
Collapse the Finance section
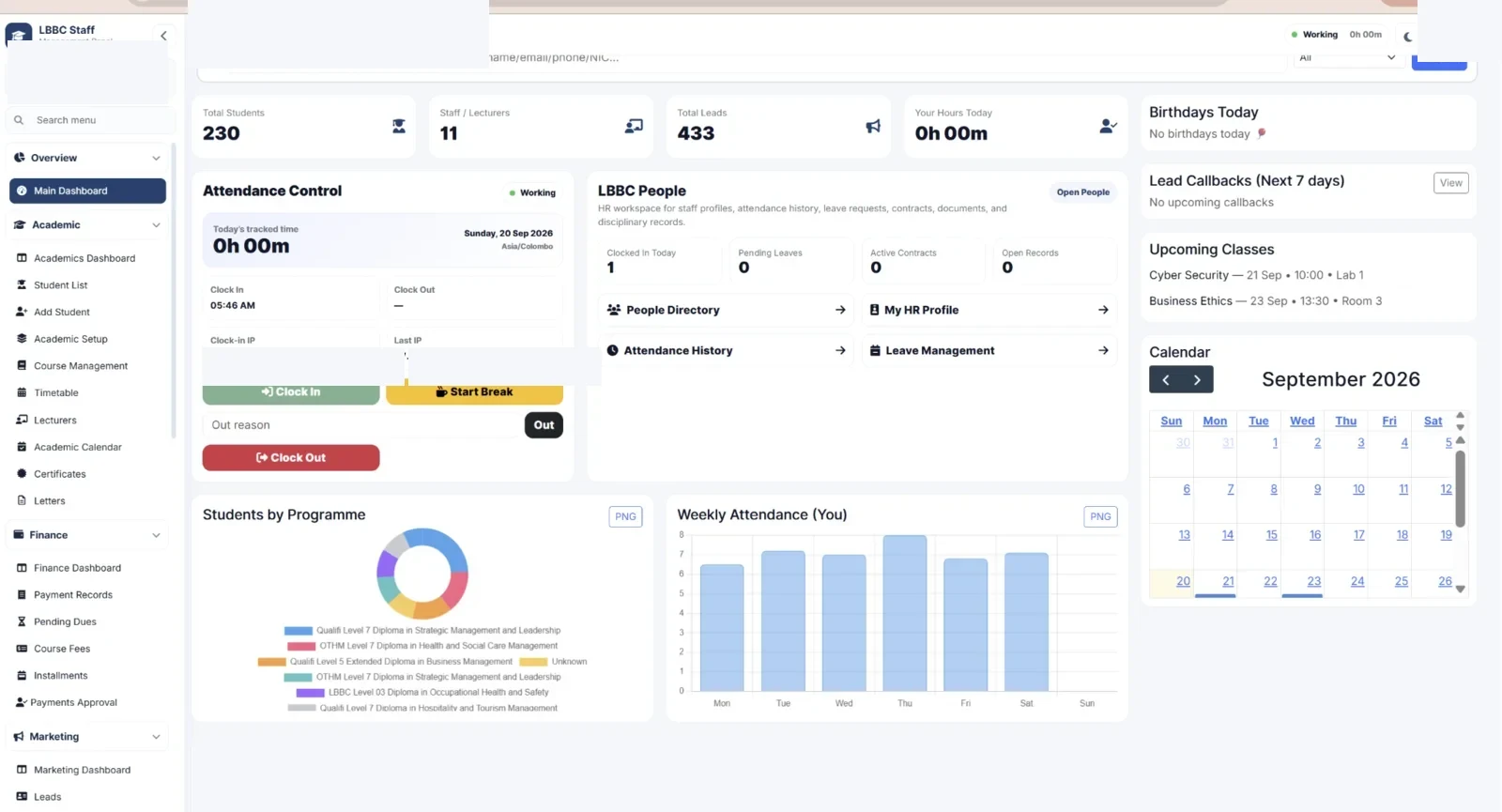[88, 535]
